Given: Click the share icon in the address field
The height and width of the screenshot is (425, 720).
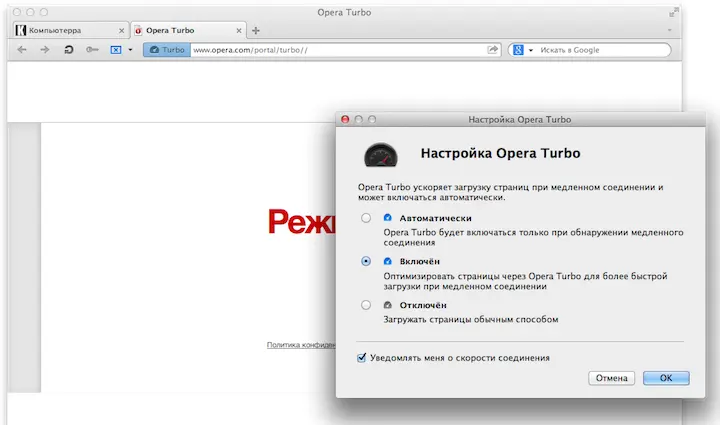Looking at the screenshot, I should [493, 50].
